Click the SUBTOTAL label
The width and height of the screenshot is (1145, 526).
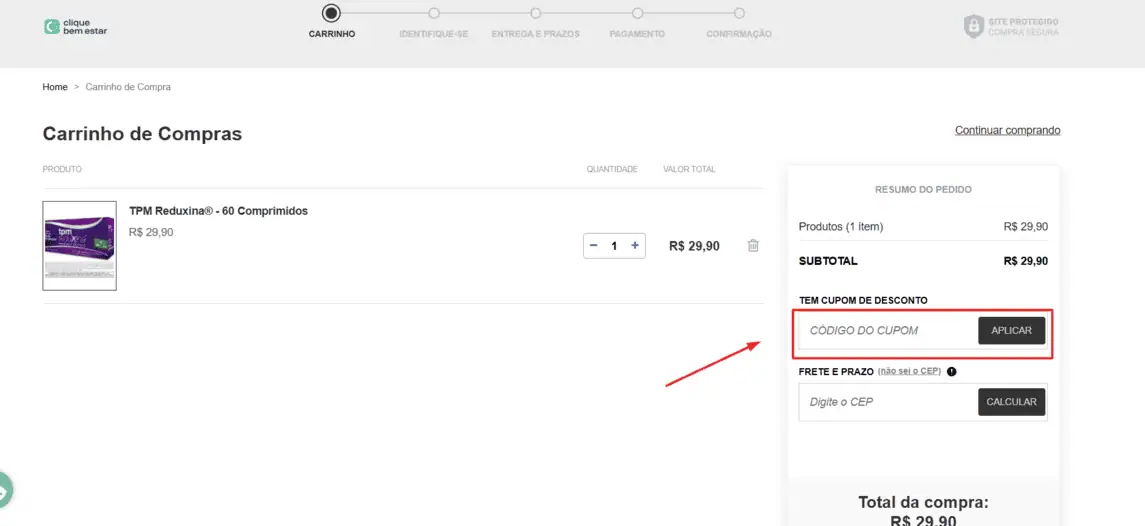tap(828, 261)
